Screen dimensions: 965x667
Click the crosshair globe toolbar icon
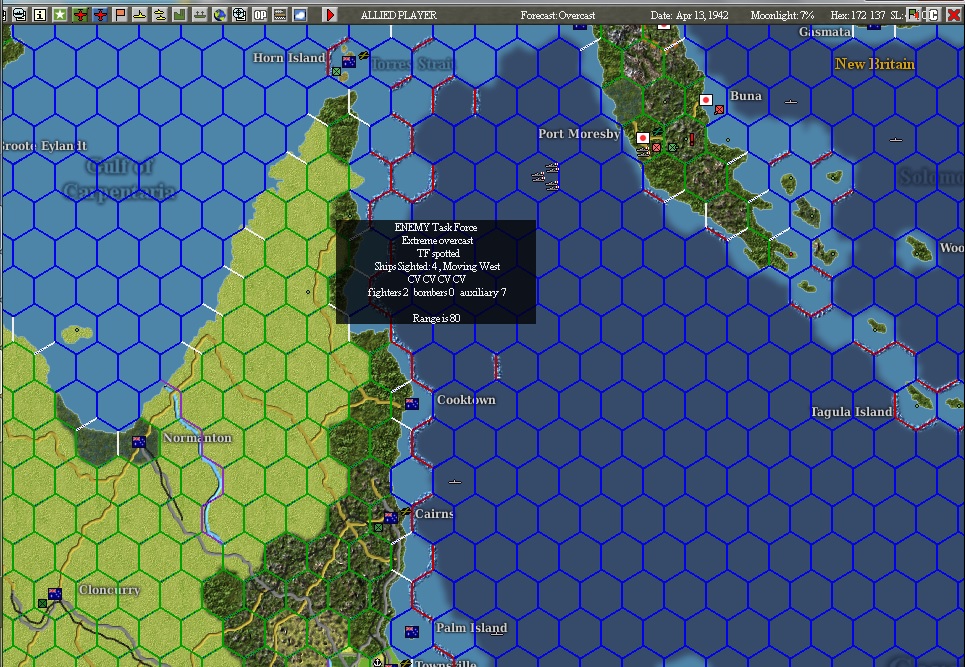click(x=239, y=15)
